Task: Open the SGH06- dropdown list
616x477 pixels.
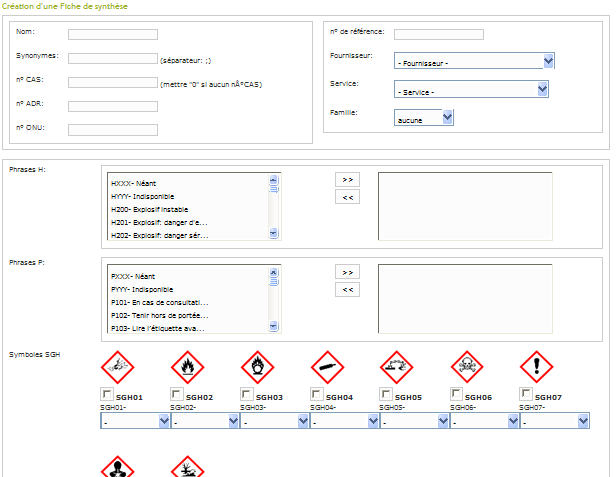Action: point(484,421)
